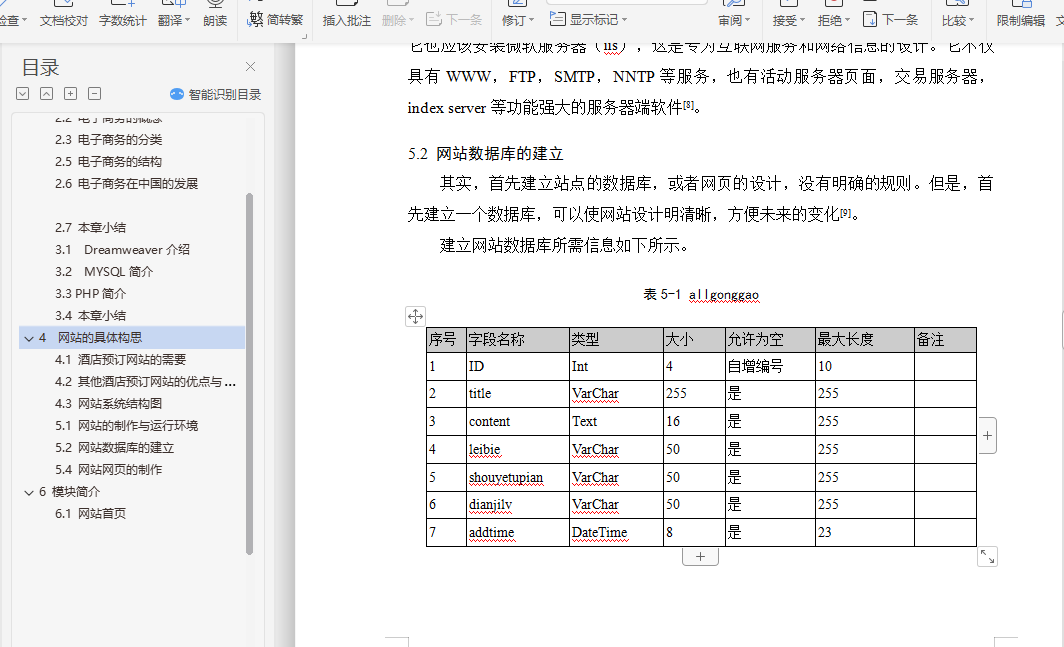Image resolution: width=1064 pixels, height=647 pixels.
Task: Go to outline item 4.1 酒店预订网站的需要
Action: click(x=120, y=360)
